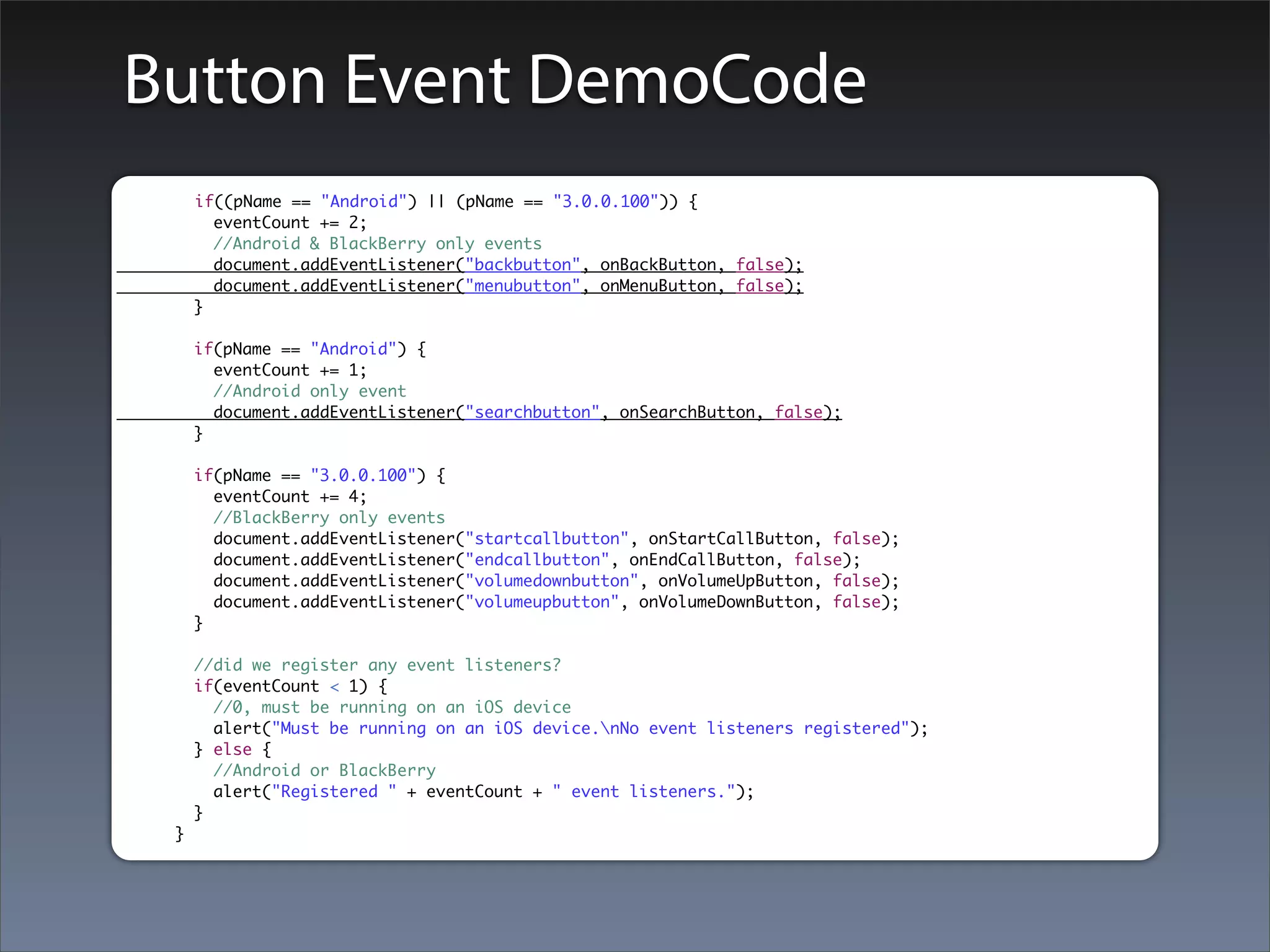Click the "volumeupbutton" listener line
Viewport: 1270px width, 952px height.
pos(556,602)
